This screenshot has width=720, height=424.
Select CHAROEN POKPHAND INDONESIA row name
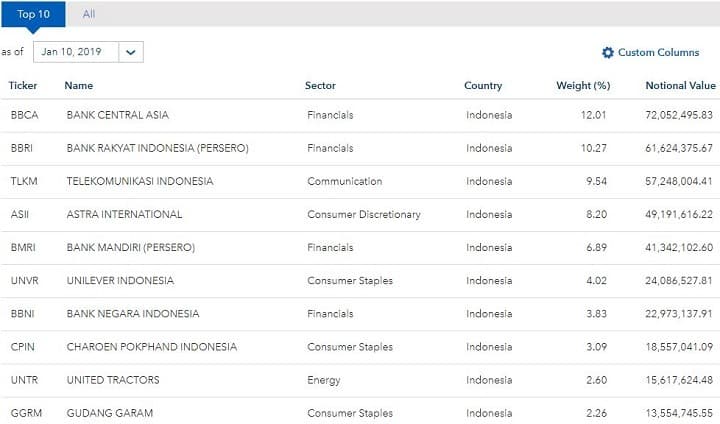tap(151, 347)
